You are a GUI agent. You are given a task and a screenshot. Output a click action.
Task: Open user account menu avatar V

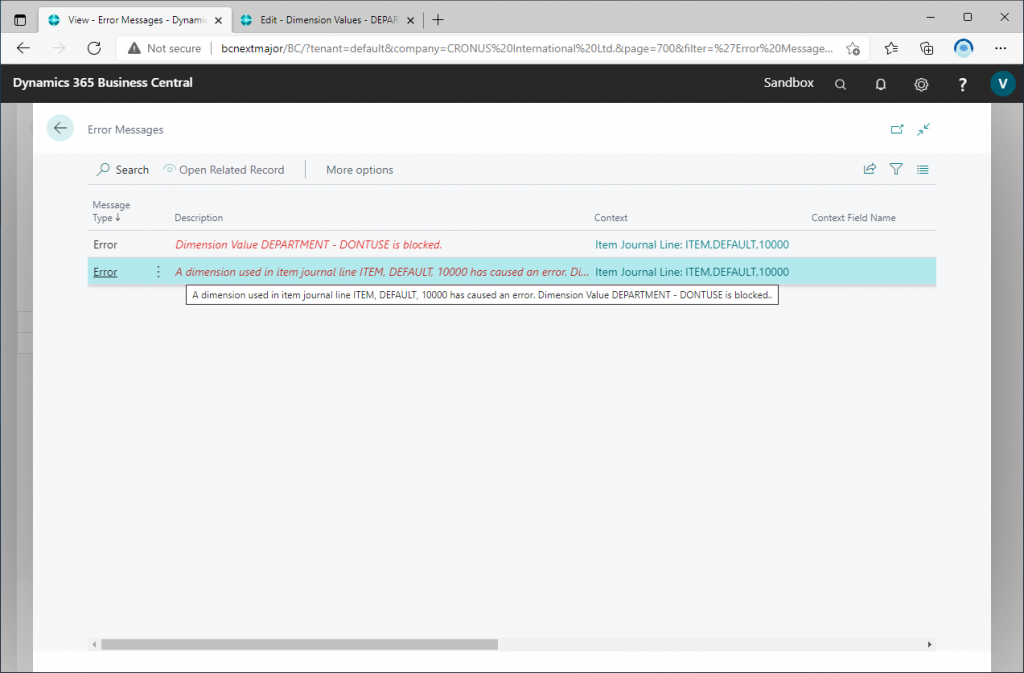coord(1002,84)
